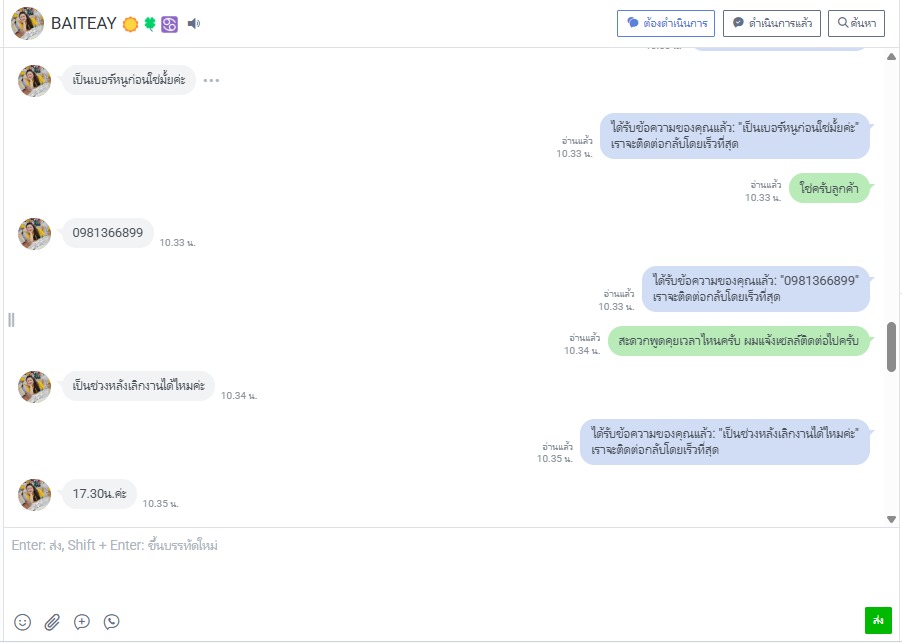Open the ค้นหา search button
The image size is (902, 643).
pos(857,24)
